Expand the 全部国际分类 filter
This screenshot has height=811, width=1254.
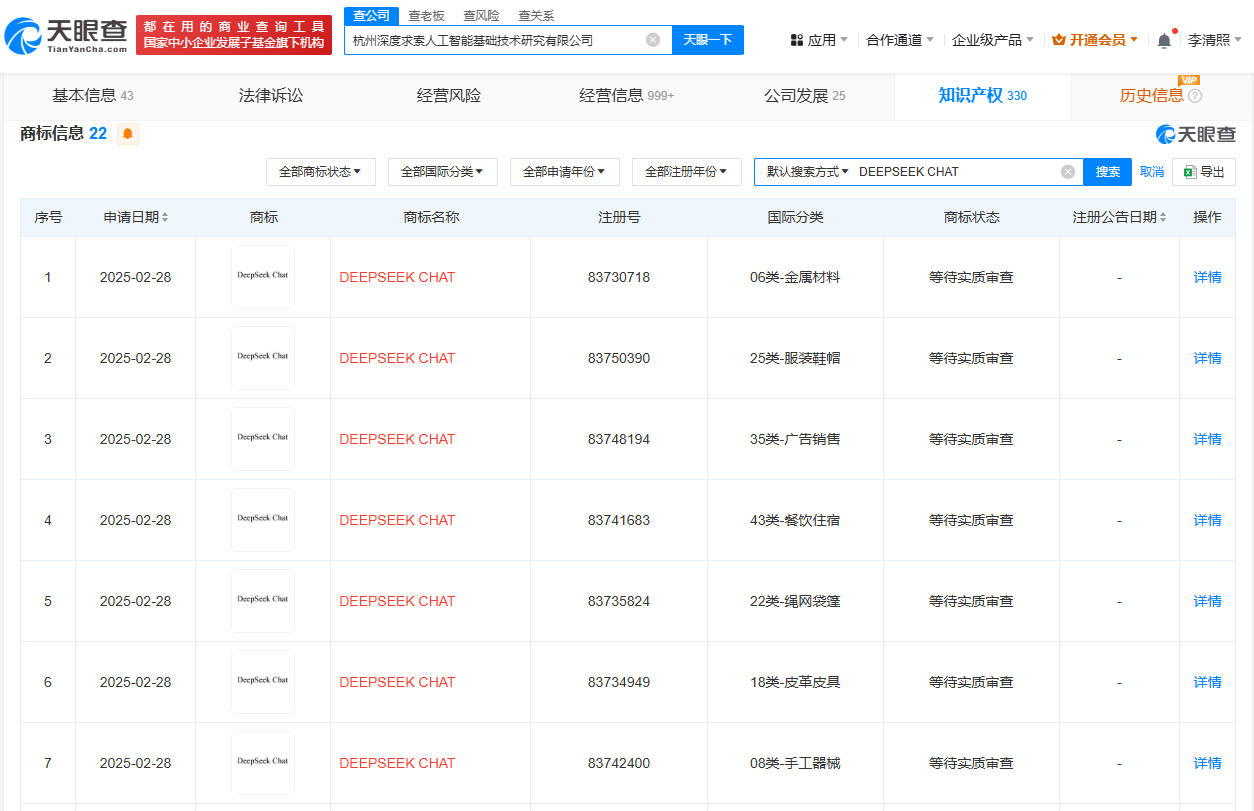442,171
